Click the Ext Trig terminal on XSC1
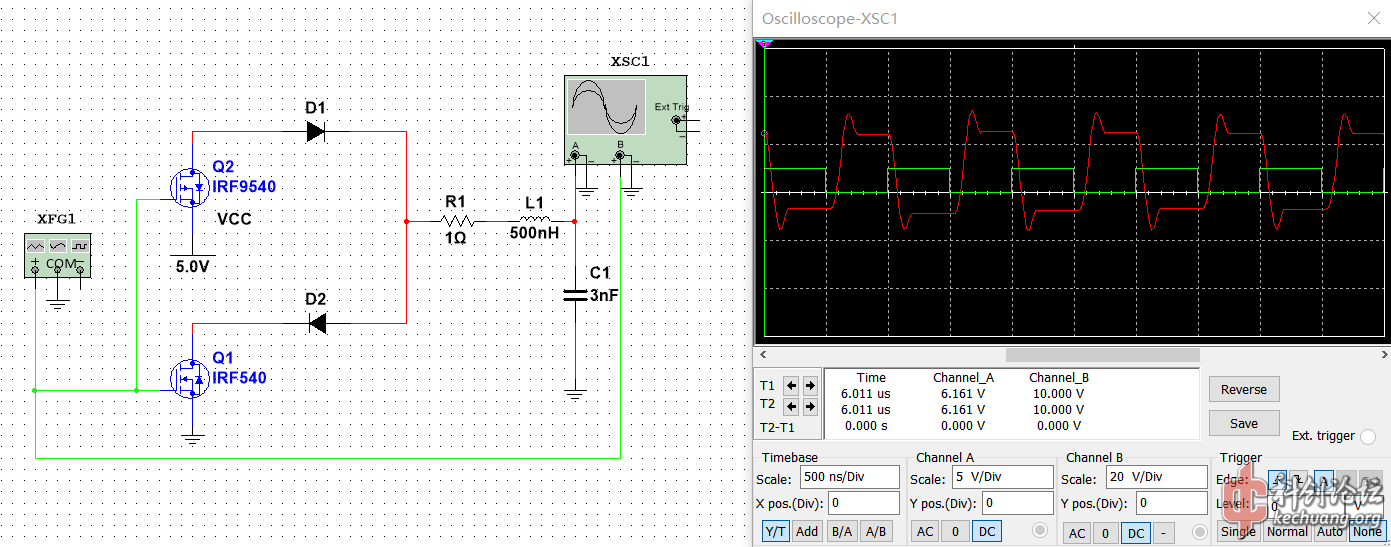 tap(677, 121)
